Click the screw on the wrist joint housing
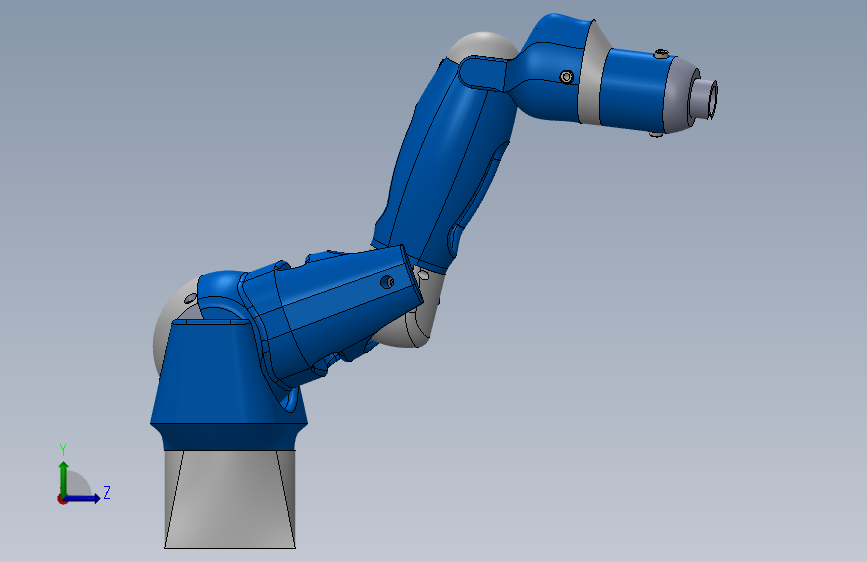 tap(566, 77)
